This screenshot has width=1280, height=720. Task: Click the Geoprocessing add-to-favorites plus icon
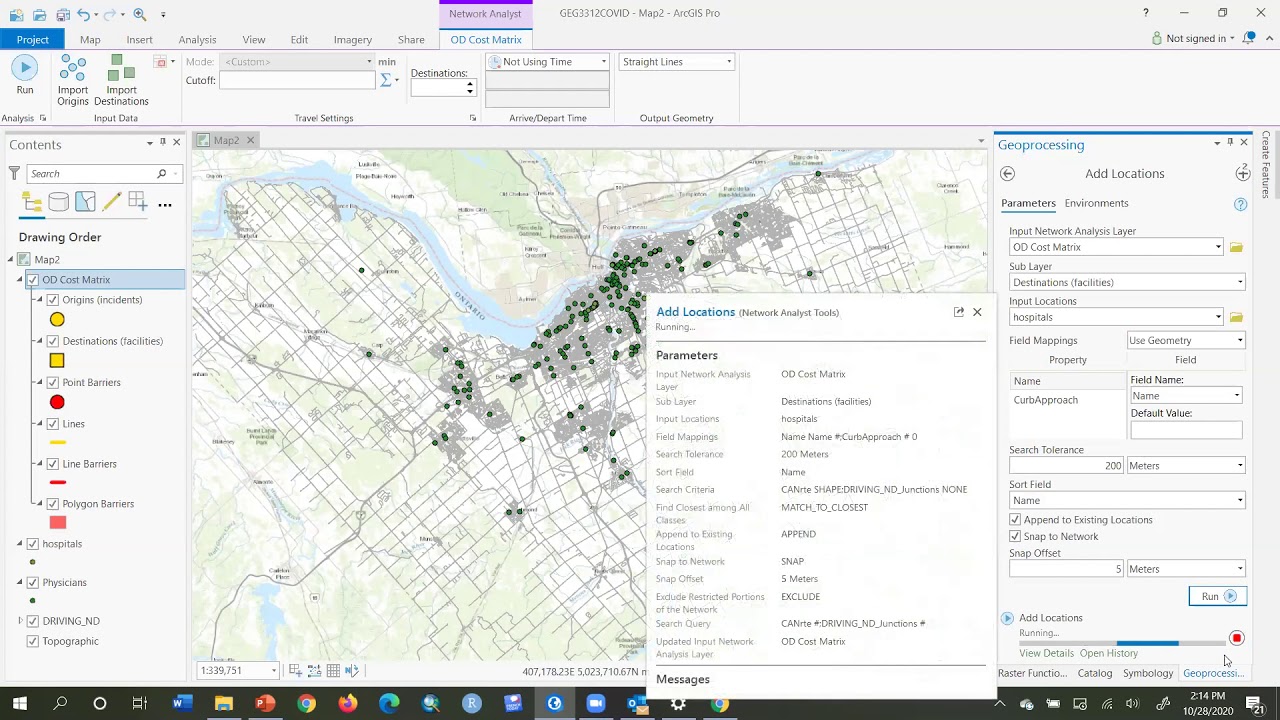[x=1242, y=174]
